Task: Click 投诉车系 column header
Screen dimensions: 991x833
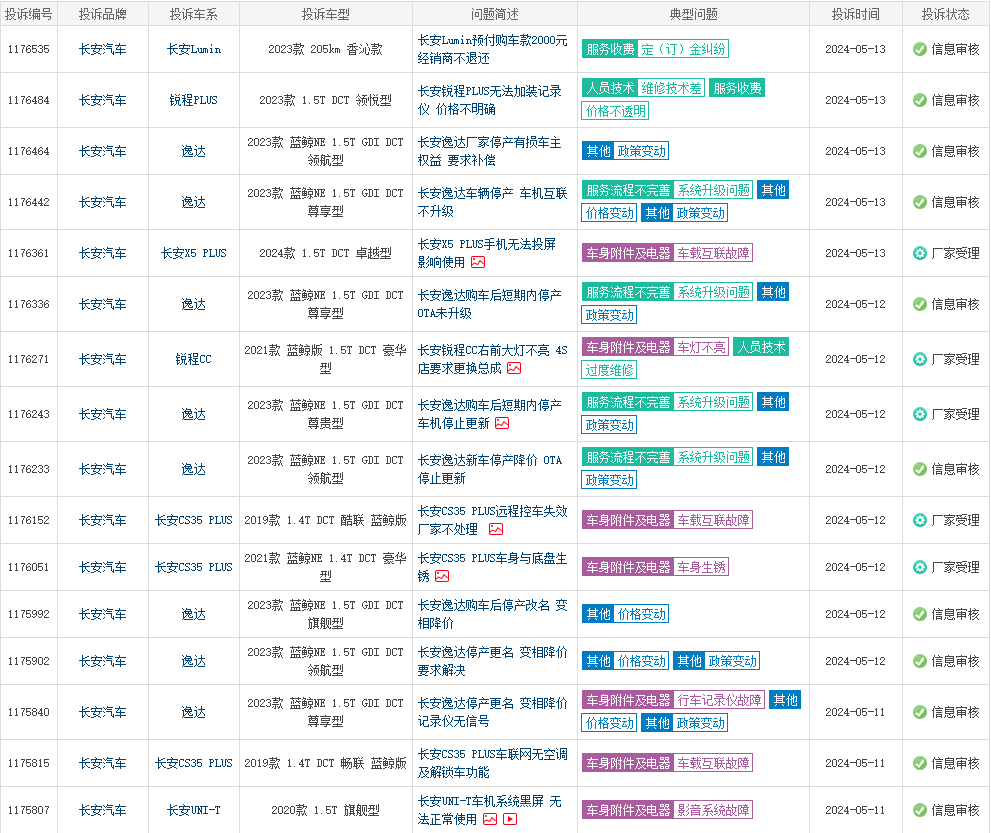Action: click(x=193, y=14)
